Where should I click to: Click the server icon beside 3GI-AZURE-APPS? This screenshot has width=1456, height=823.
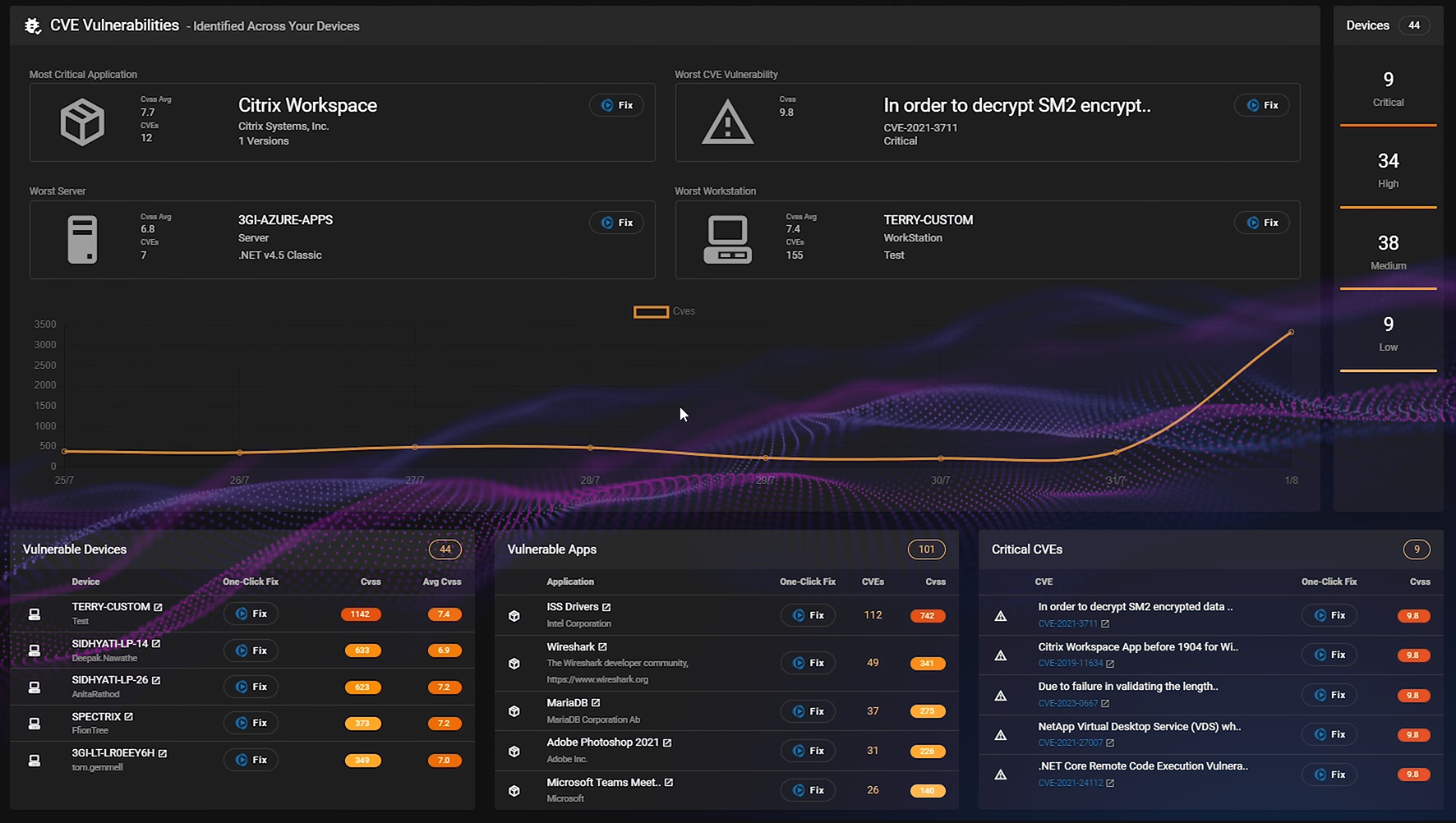point(82,239)
